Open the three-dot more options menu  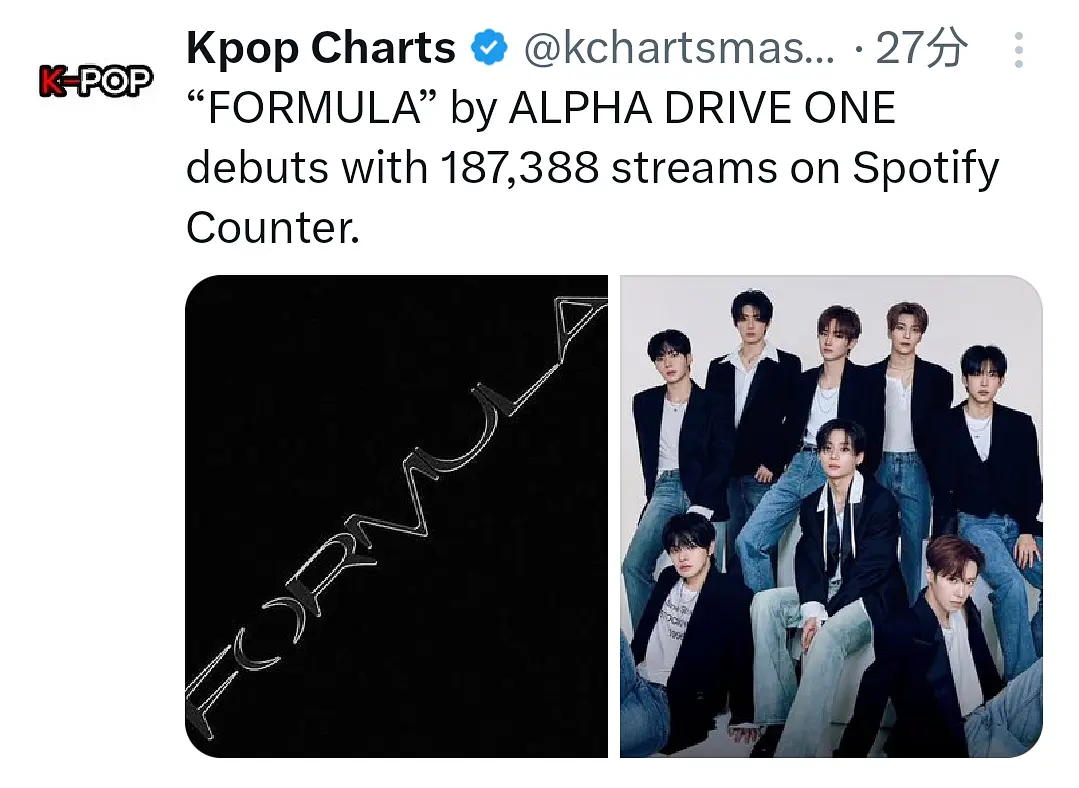[x=1019, y=50]
